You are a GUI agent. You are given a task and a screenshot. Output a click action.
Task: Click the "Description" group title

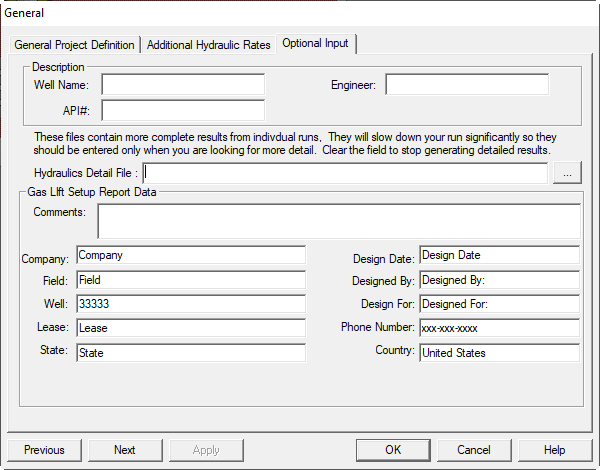coord(58,67)
